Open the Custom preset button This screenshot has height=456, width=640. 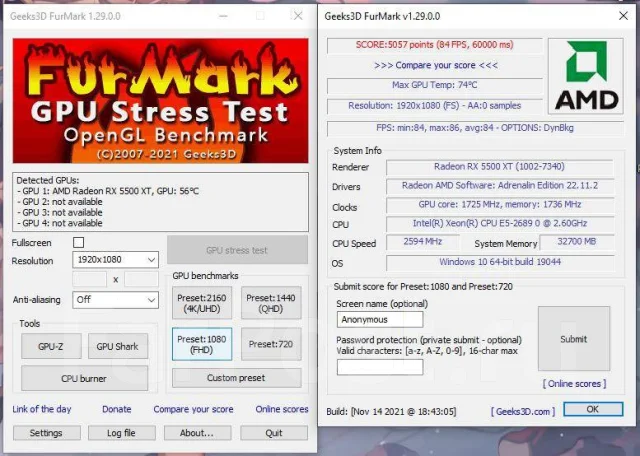pos(236,378)
